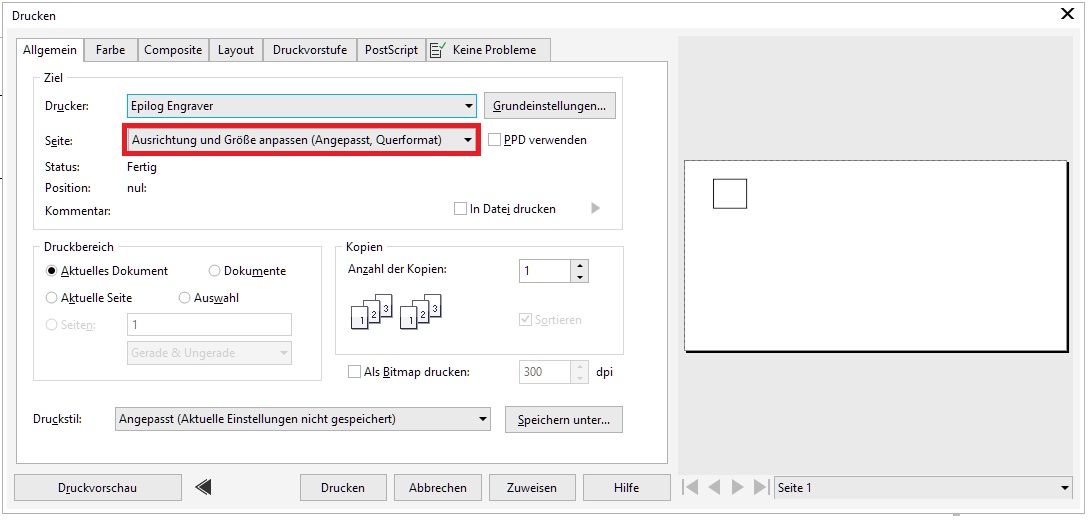
Task: Select Dokumente radio button
Action: click(214, 271)
